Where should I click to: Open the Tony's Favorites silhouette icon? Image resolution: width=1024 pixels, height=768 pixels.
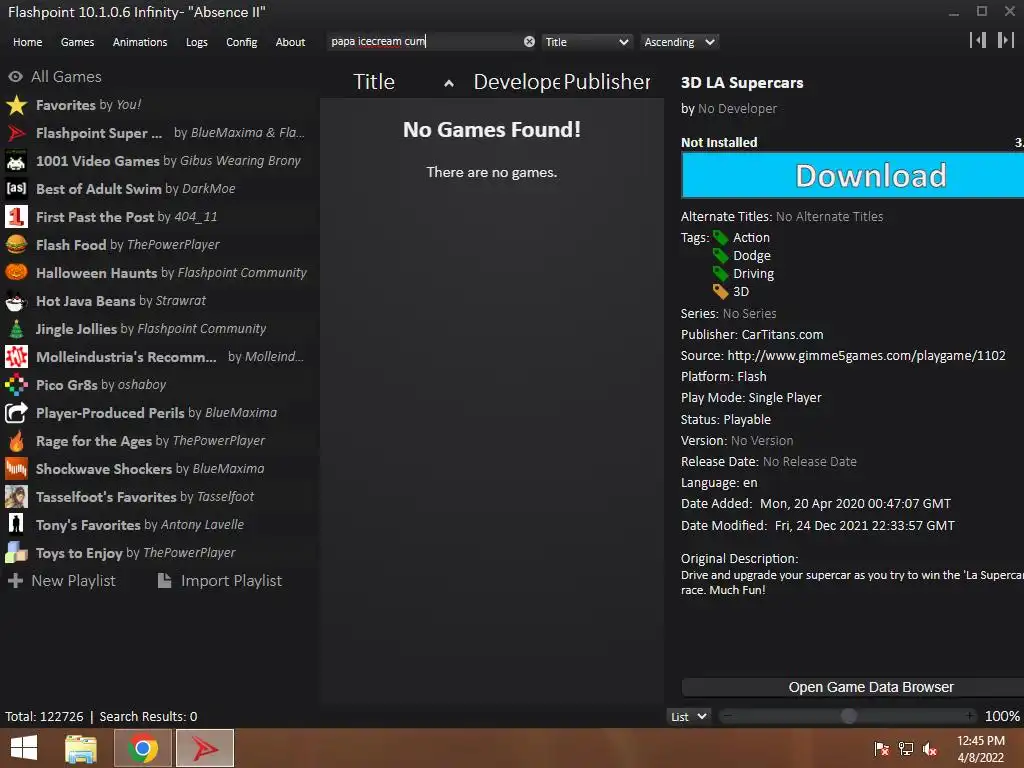tap(16, 524)
